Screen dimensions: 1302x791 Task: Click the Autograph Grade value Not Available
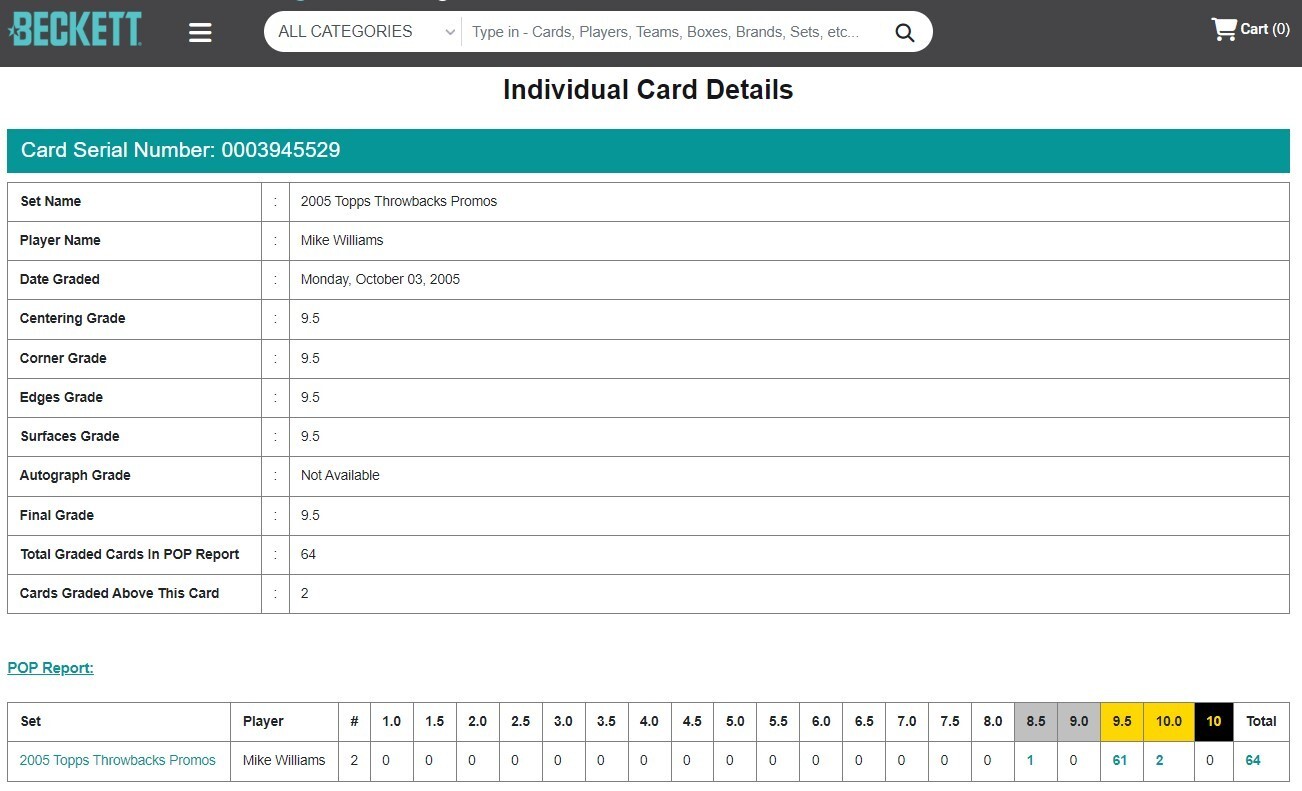point(340,475)
